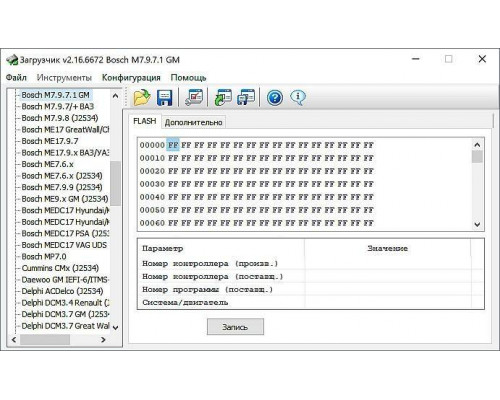Screen dimensions: 500x400
Task: Select Bosch M7.9.7.1 GM in tree
Action: tap(55, 95)
